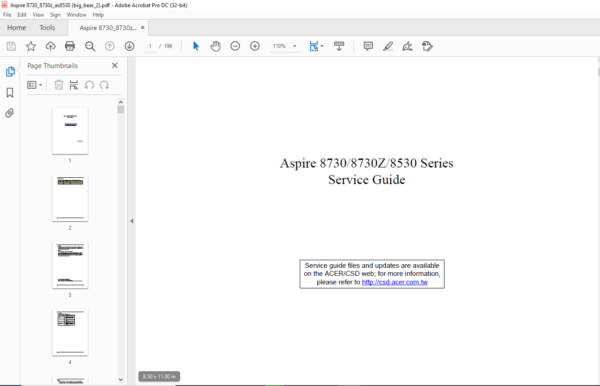Collapse the navigation pane with arrow handle

coord(132,221)
